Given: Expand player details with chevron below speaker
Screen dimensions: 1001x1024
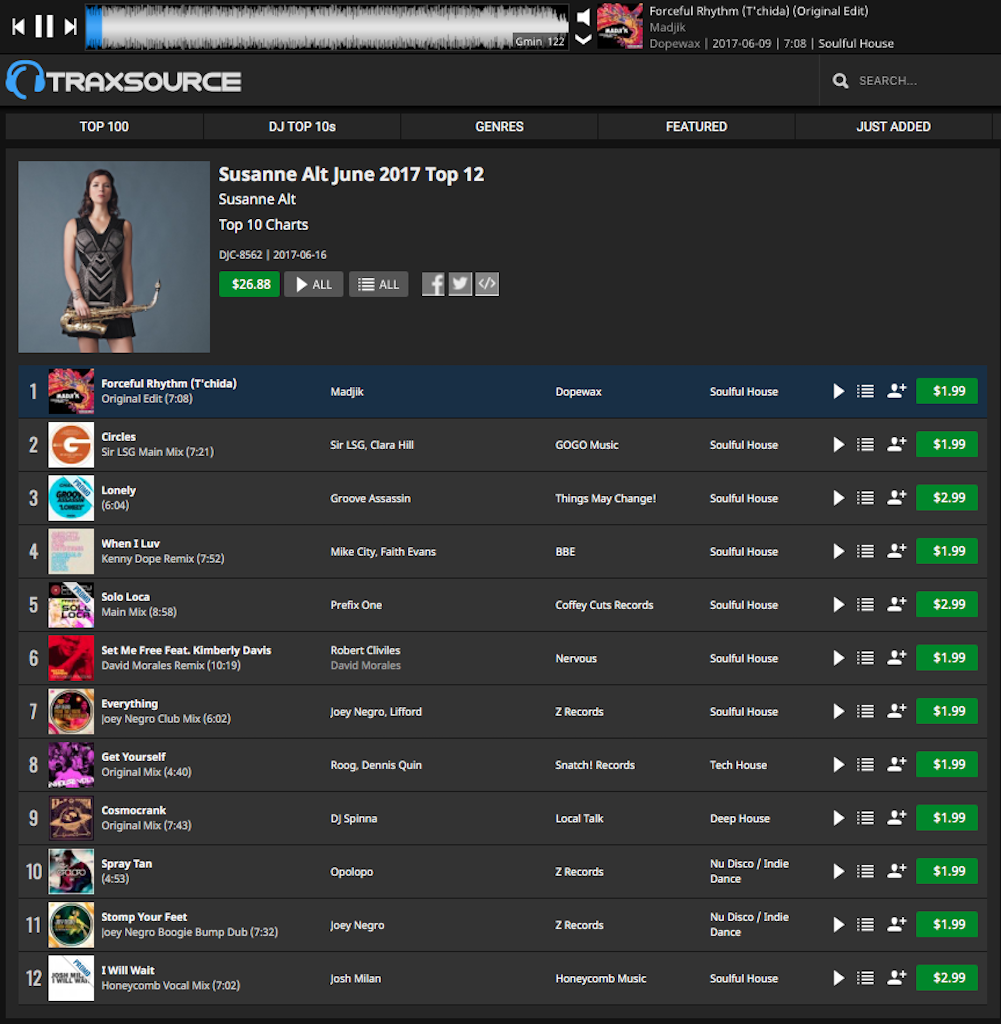Looking at the screenshot, I should click(583, 40).
